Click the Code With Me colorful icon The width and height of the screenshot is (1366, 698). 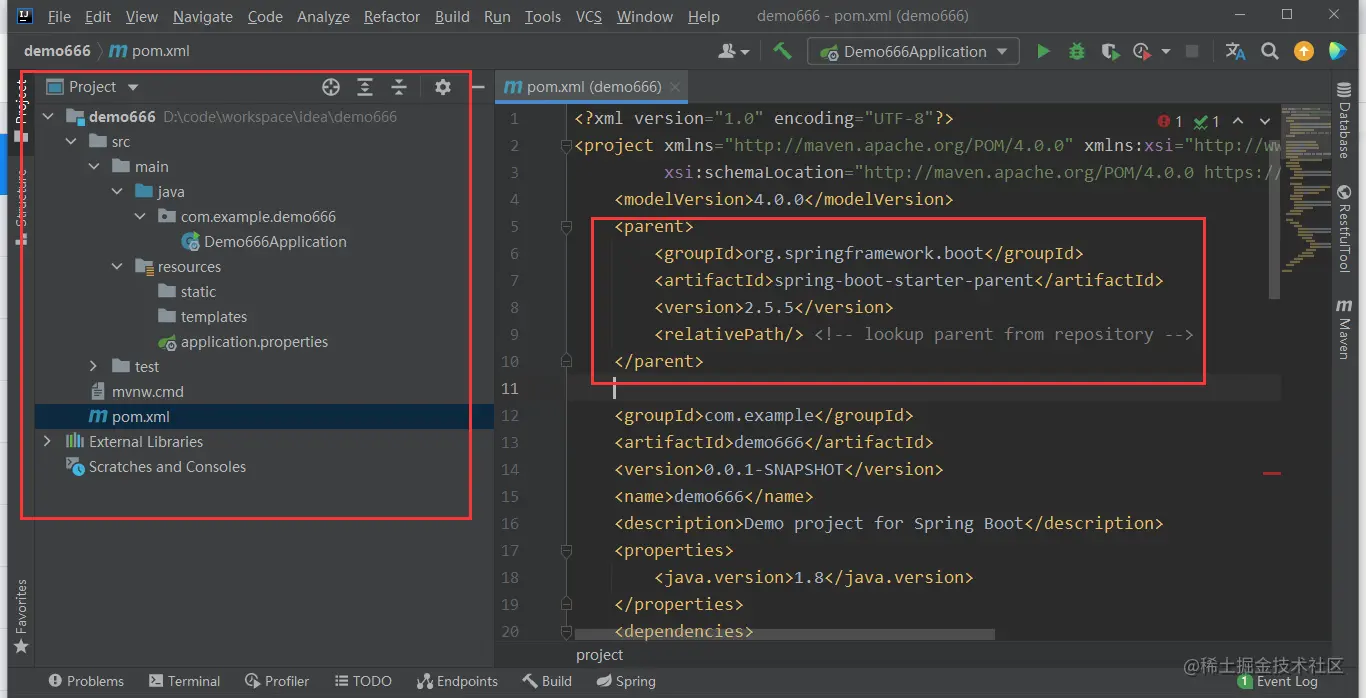tap(1337, 51)
